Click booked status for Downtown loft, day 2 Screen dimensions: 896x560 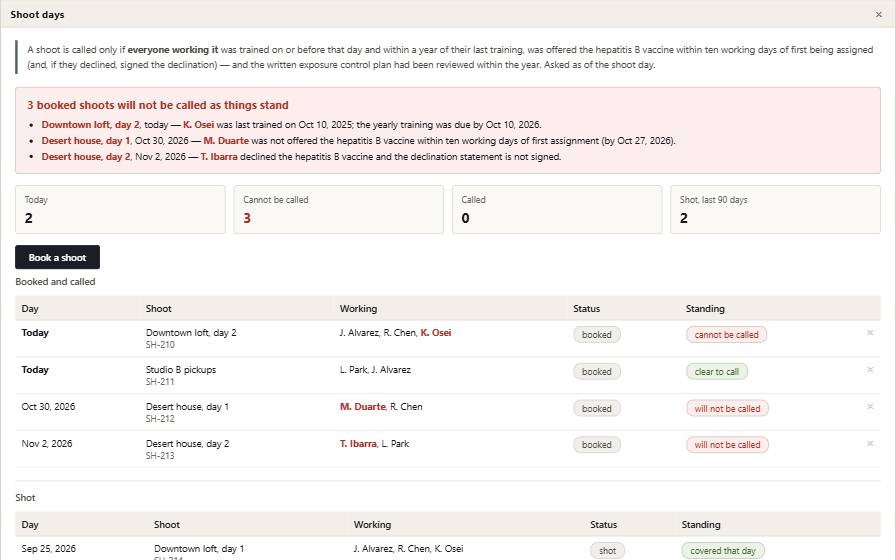pyautogui.click(x=597, y=335)
